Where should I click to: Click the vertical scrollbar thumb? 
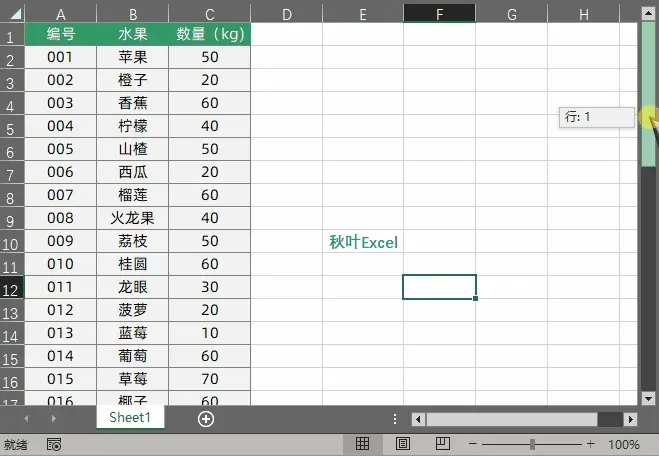(x=648, y=95)
